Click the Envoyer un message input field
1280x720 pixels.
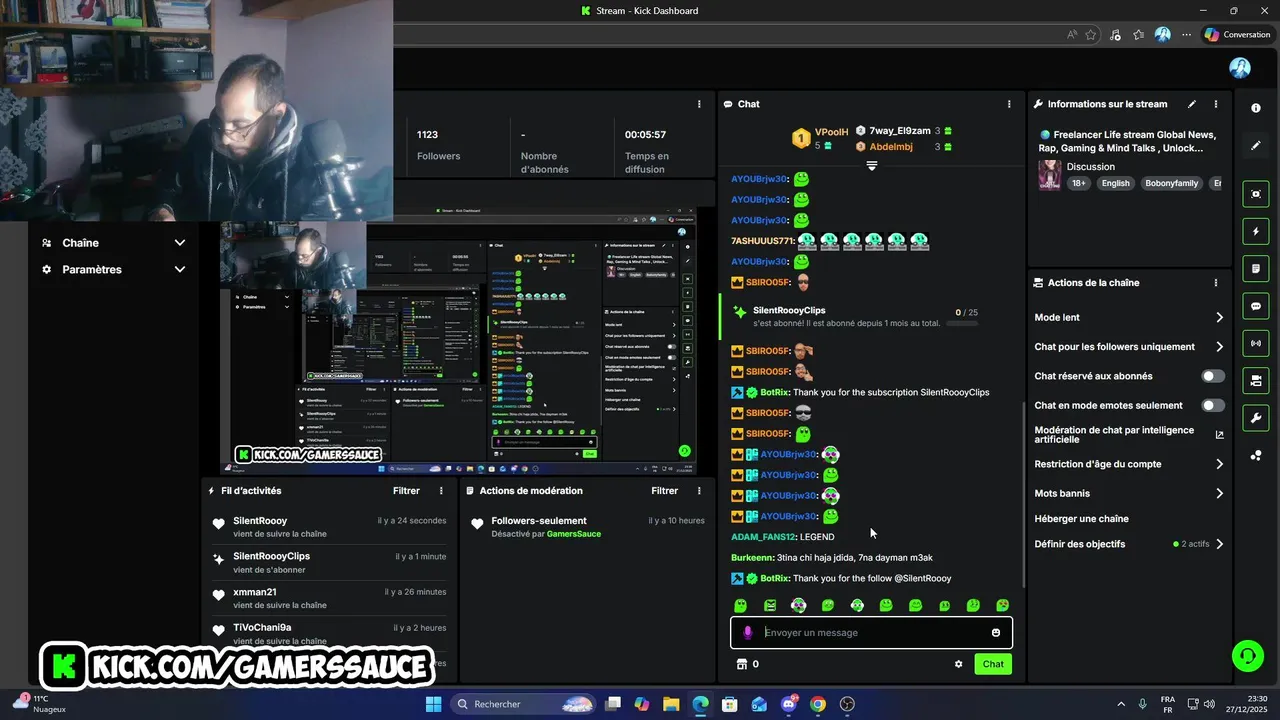tap(871, 632)
